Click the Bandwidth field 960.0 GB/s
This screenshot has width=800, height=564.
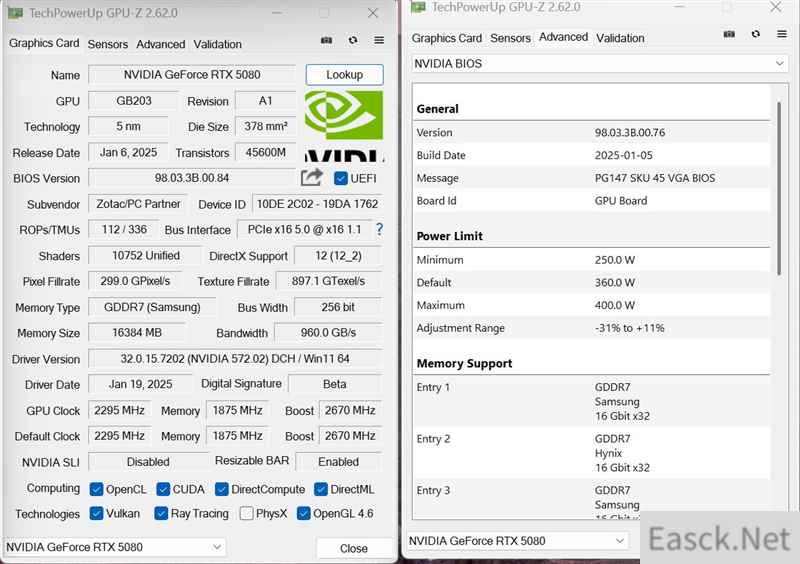328,333
